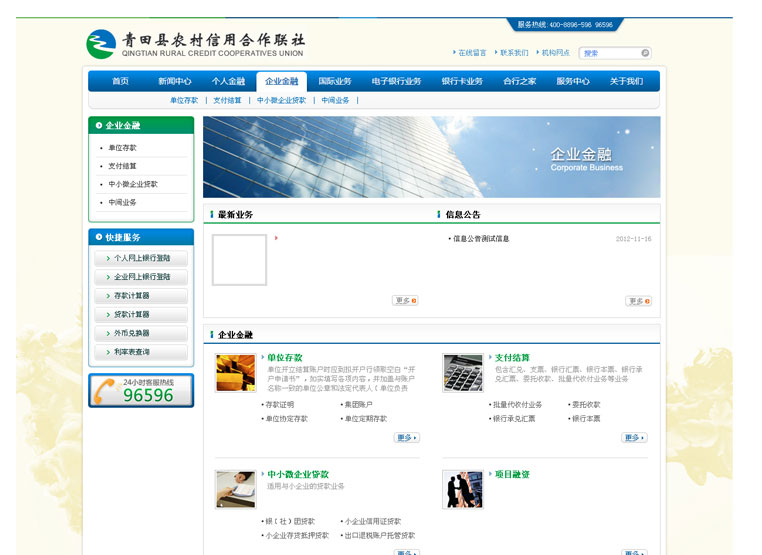Switch to the 电子银行业务 navigation tab
762x555 pixels.
click(x=396, y=82)
